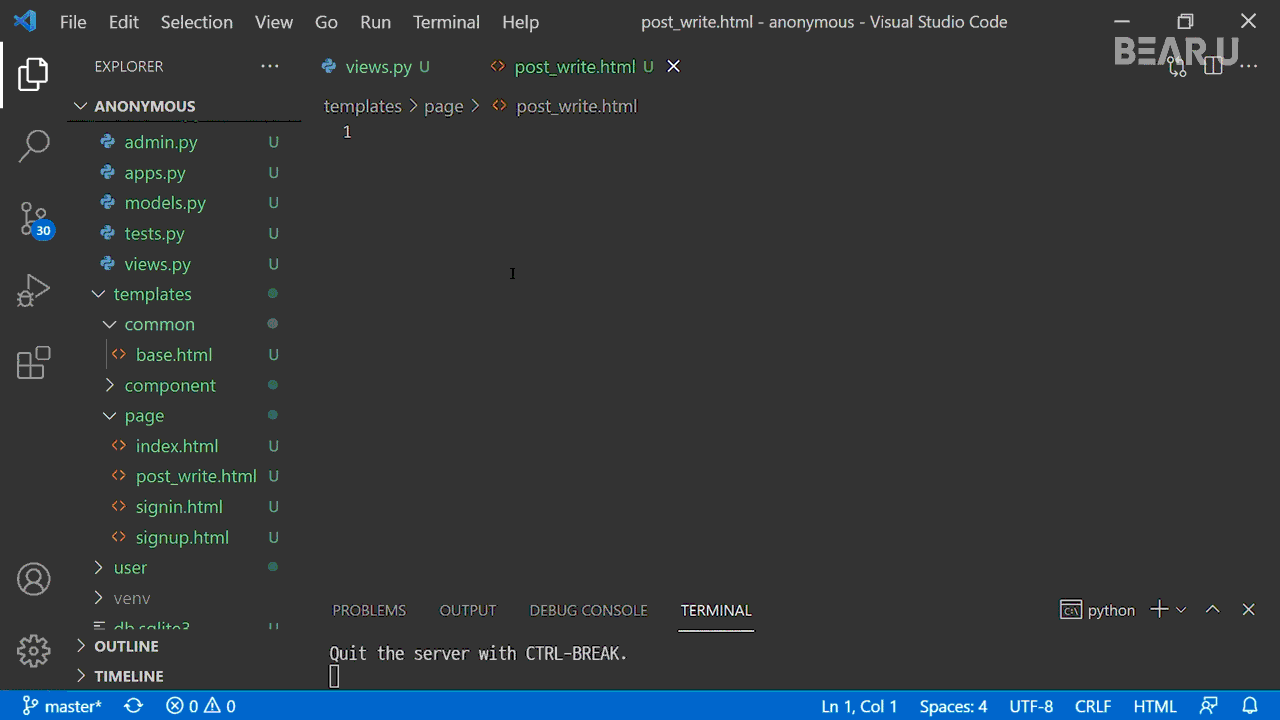Click the templates breadcrumb segment
Image resolution: width=1280 pixels, height=720 pixels.
point(362,106)
